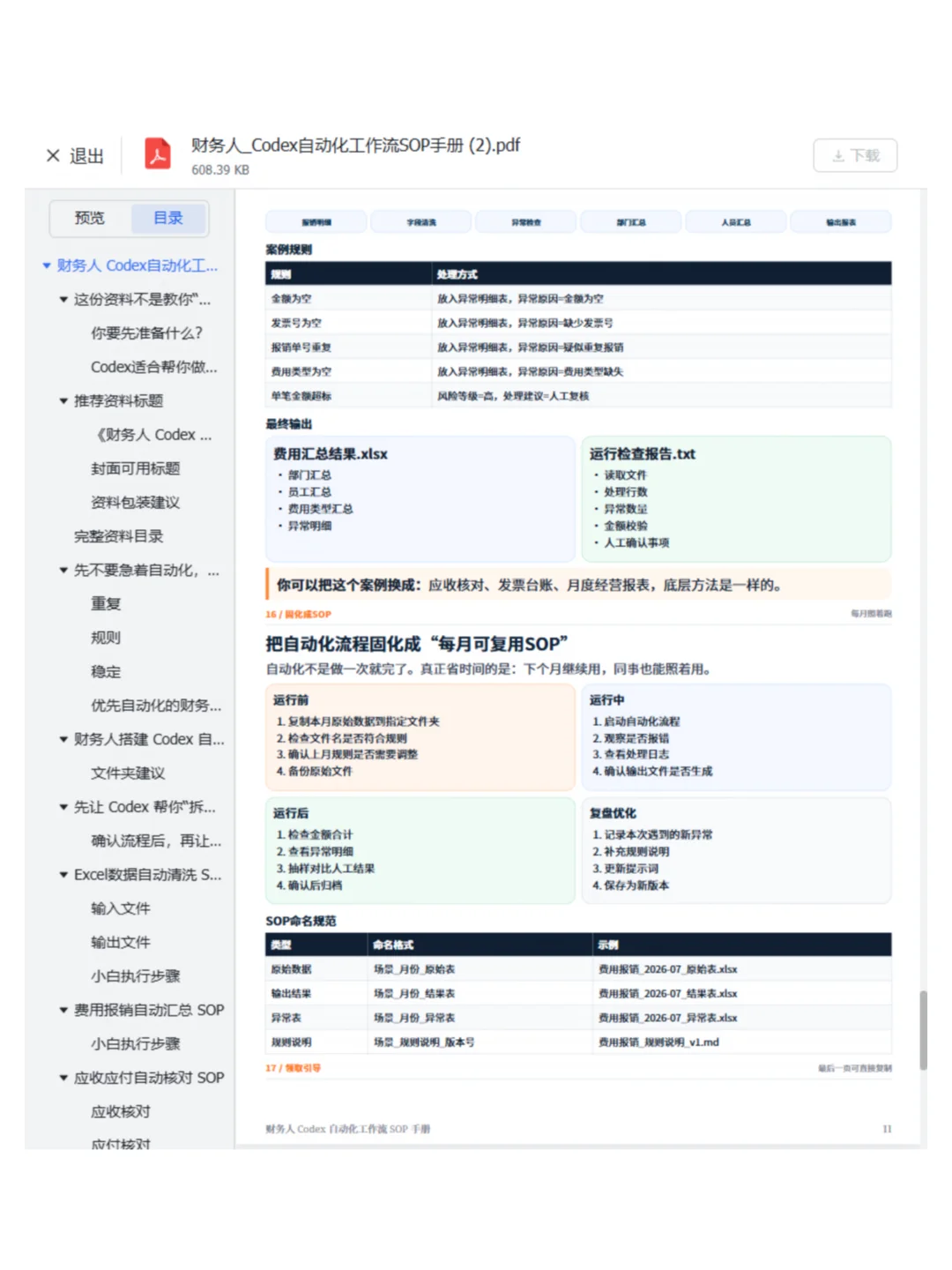Click the 复盘优化 card title
The height and width of the screenshot is (1270, 952).
coord(613,813)
